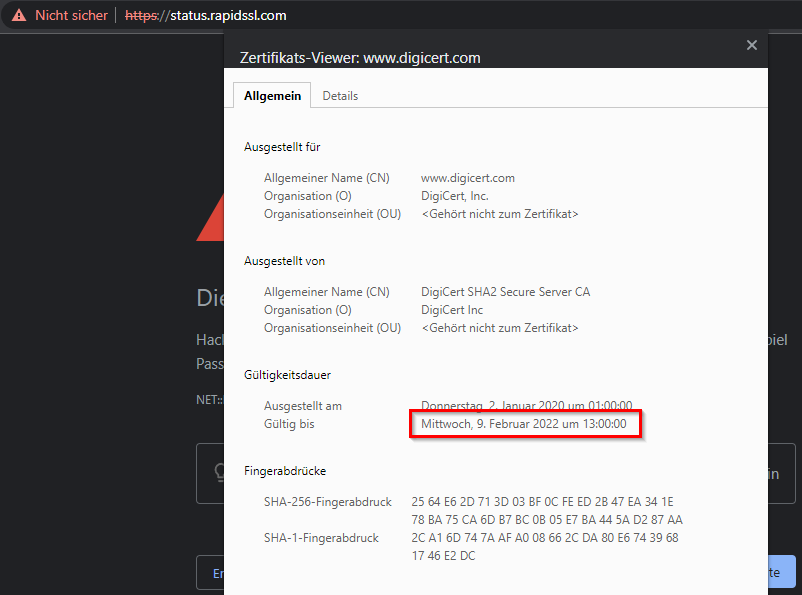Select the Allgemein tab
The height and width of the screenshot is (595, 802).
(272, 96)
